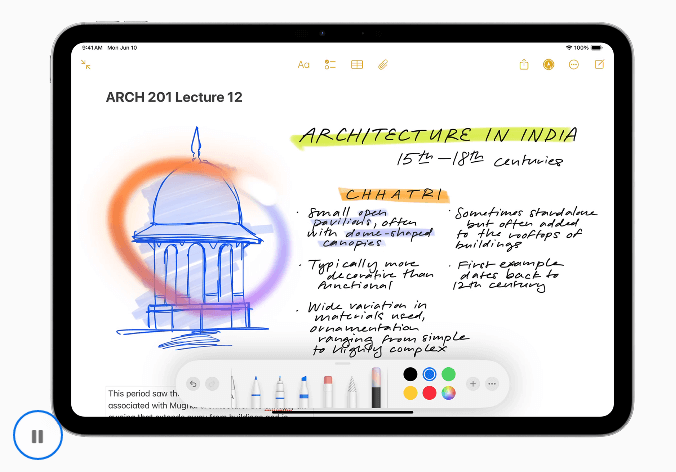Add a table to the note

pyautogui.click(x=357, y=65)
